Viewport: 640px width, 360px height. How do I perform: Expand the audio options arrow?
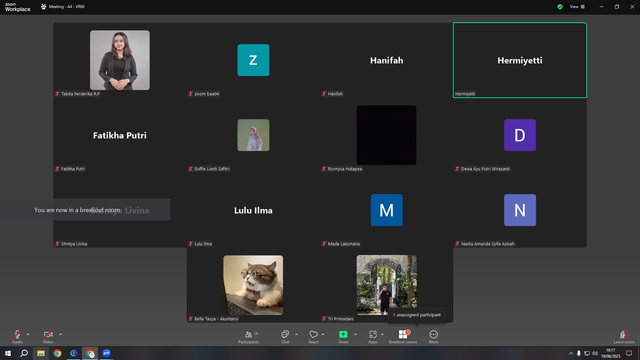tap(28, 334)
